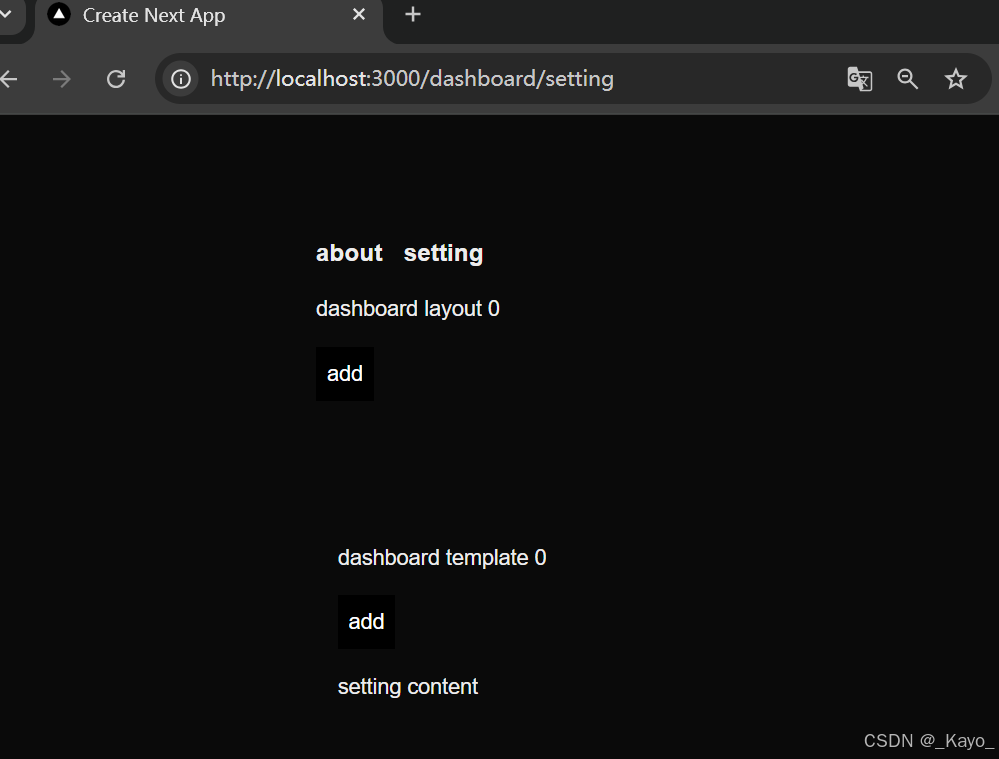Select the setting navigation link
Screen dimensions: 999x759
(443, 253)
